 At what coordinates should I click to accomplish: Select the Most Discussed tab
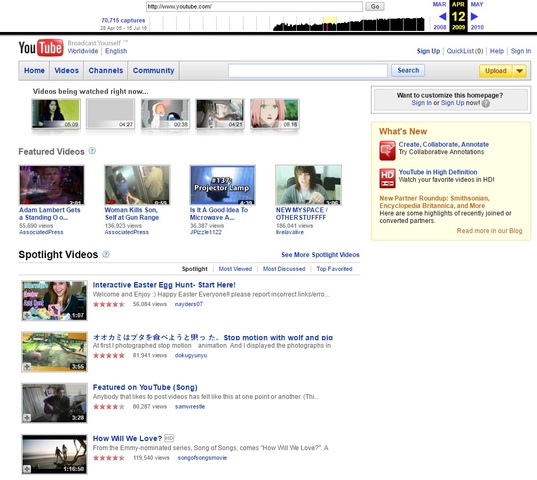pos(284,269)
